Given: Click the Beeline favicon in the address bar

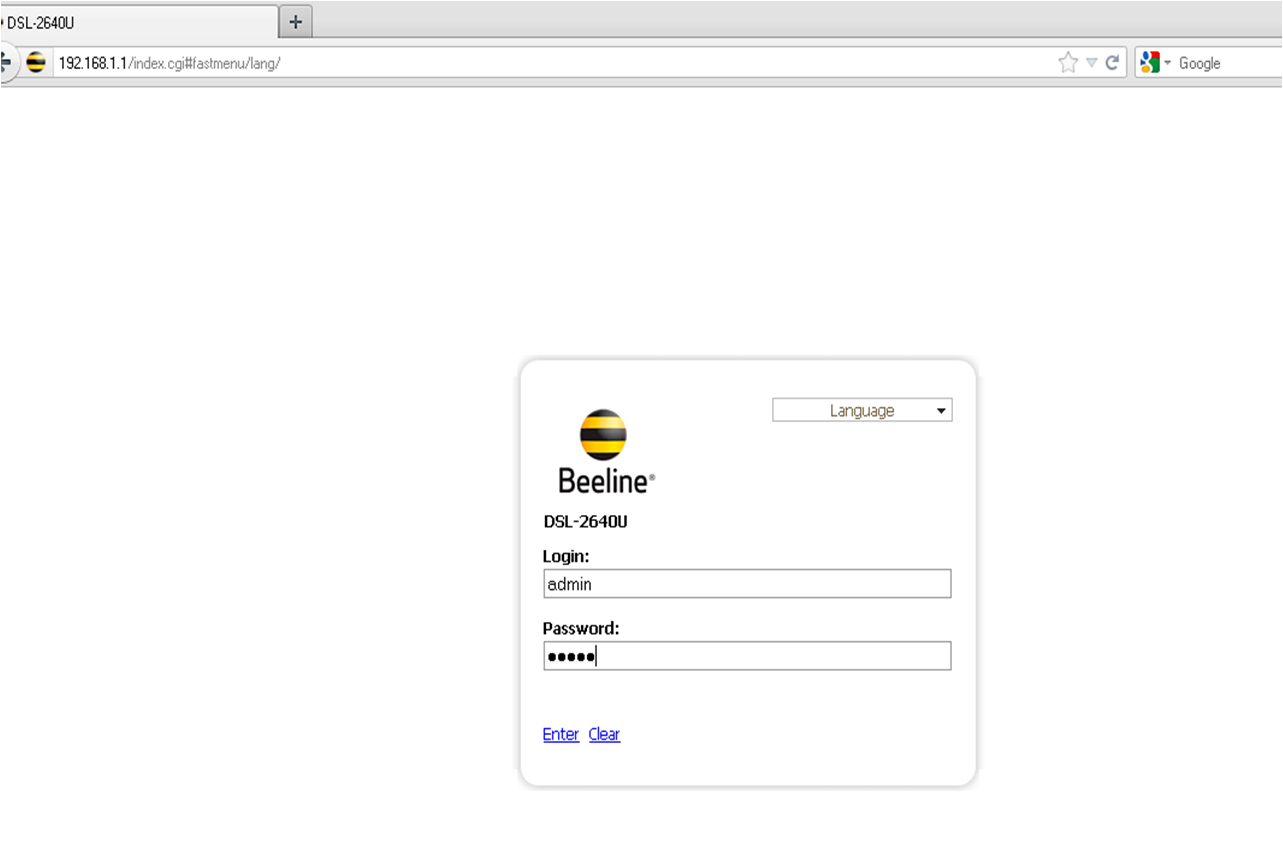Looking at the screenshot, I should pos(36,63).
